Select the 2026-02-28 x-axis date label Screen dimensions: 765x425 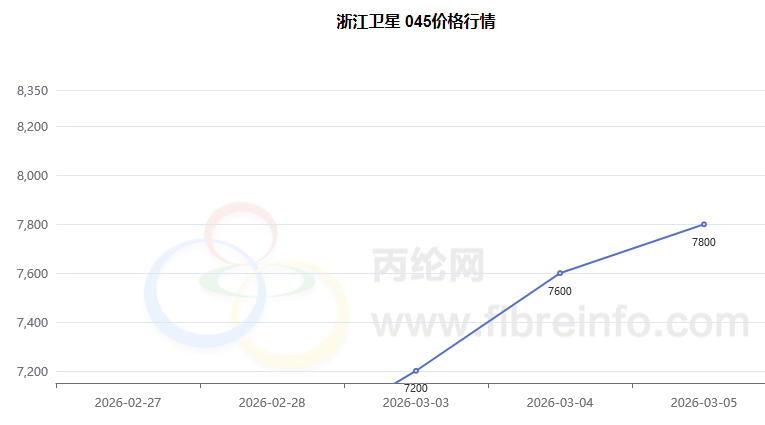pyautogui.click(x=272, y=402)
